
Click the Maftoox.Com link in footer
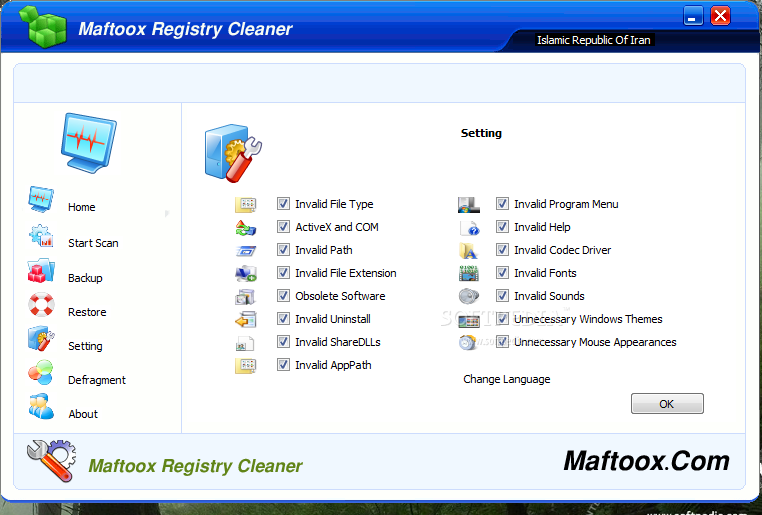tap(647, 461)
